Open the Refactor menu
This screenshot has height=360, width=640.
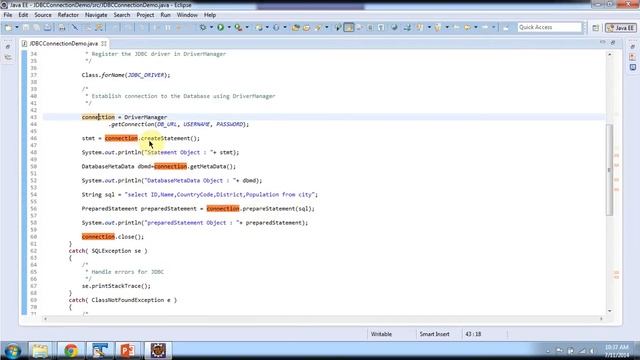68,15
